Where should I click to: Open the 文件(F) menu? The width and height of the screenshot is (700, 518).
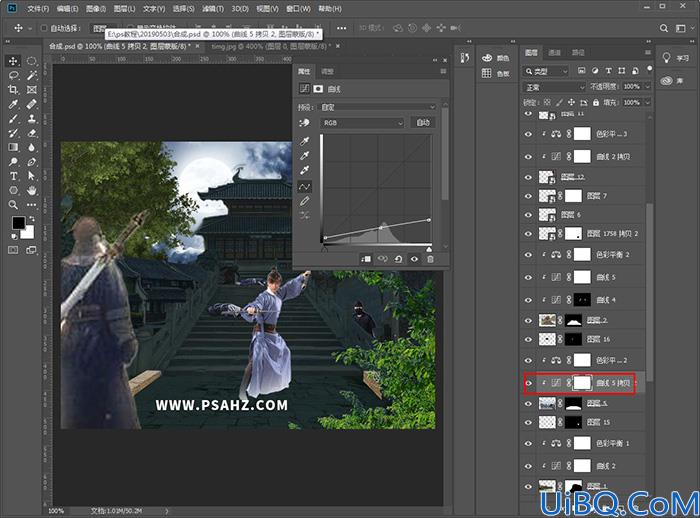(38, 8)
